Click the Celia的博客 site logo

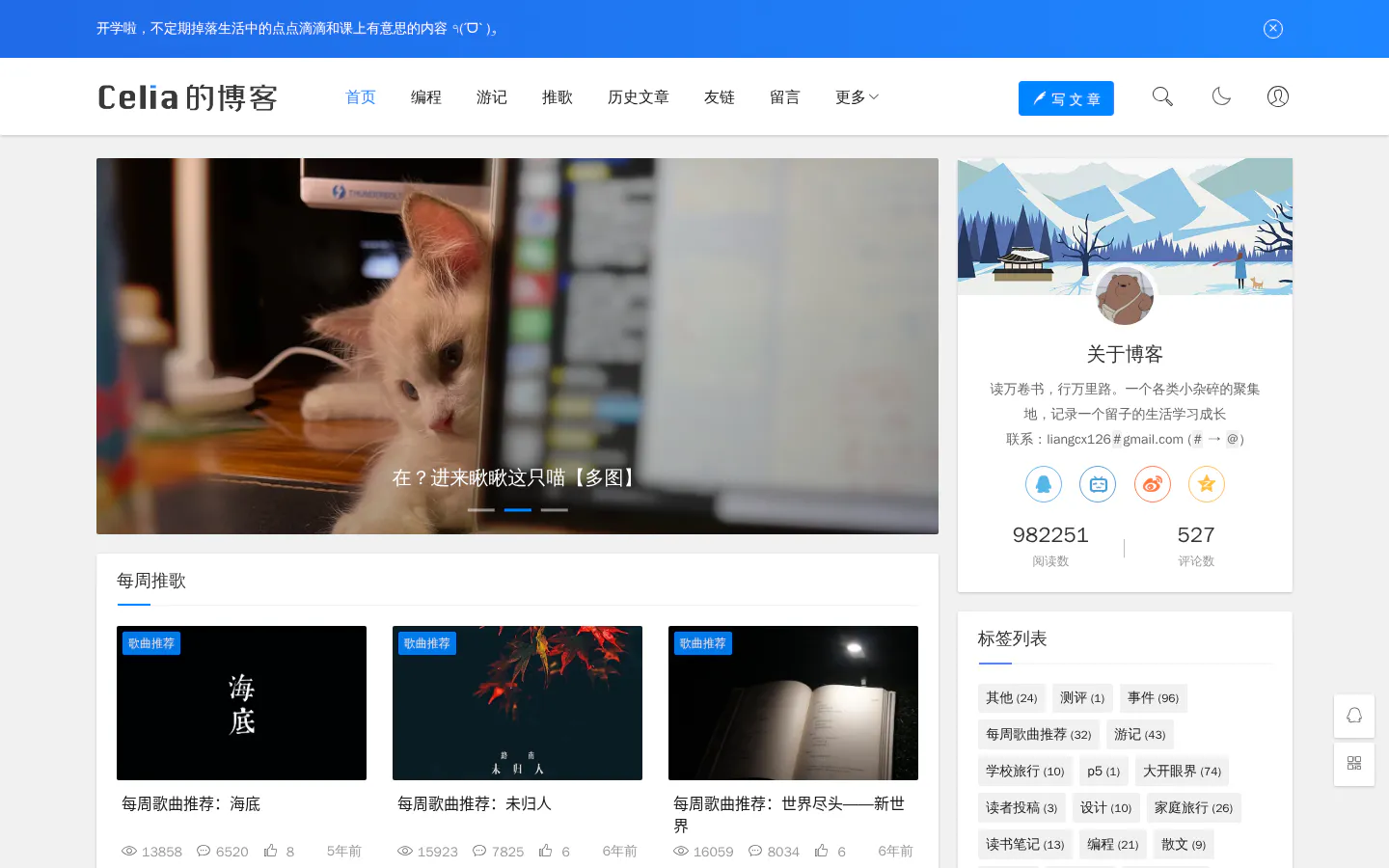(x=188, y=97)
